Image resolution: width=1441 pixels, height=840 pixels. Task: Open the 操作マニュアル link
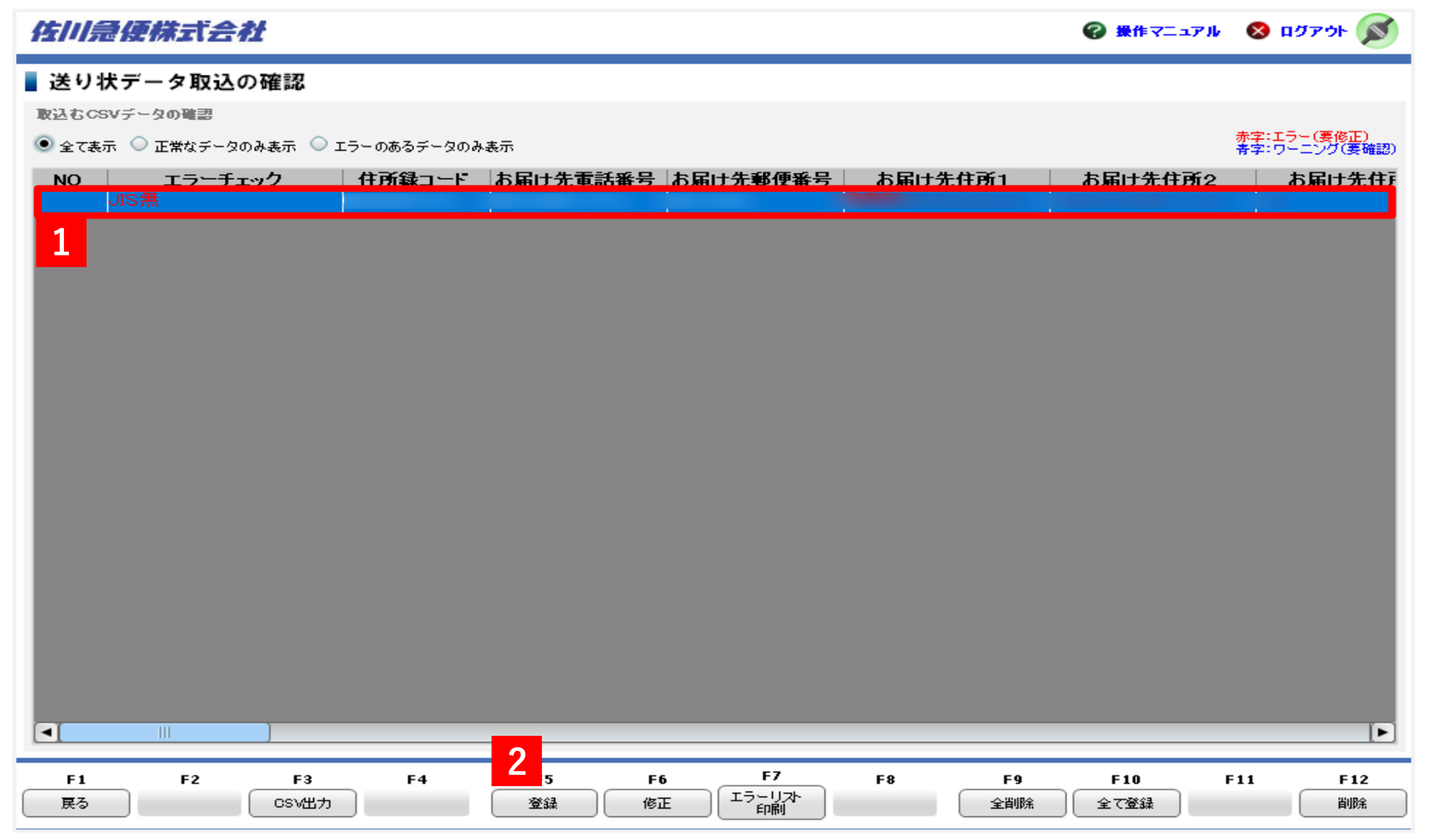tap(1168, 31)
